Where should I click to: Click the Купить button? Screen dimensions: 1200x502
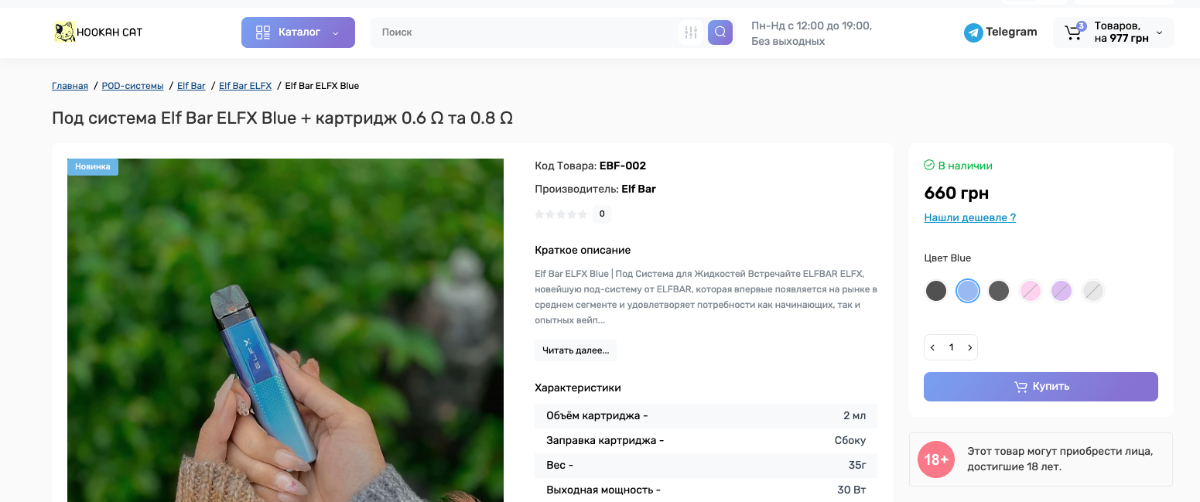click(1041, 387)
